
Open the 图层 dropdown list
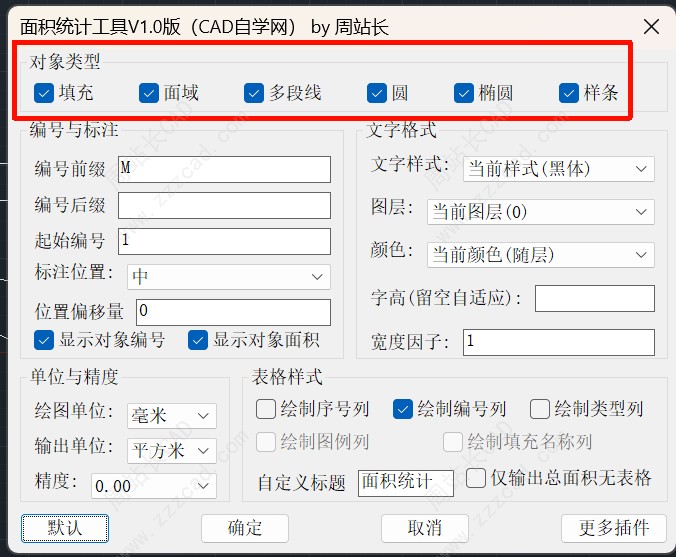click(x=540, y=212)
